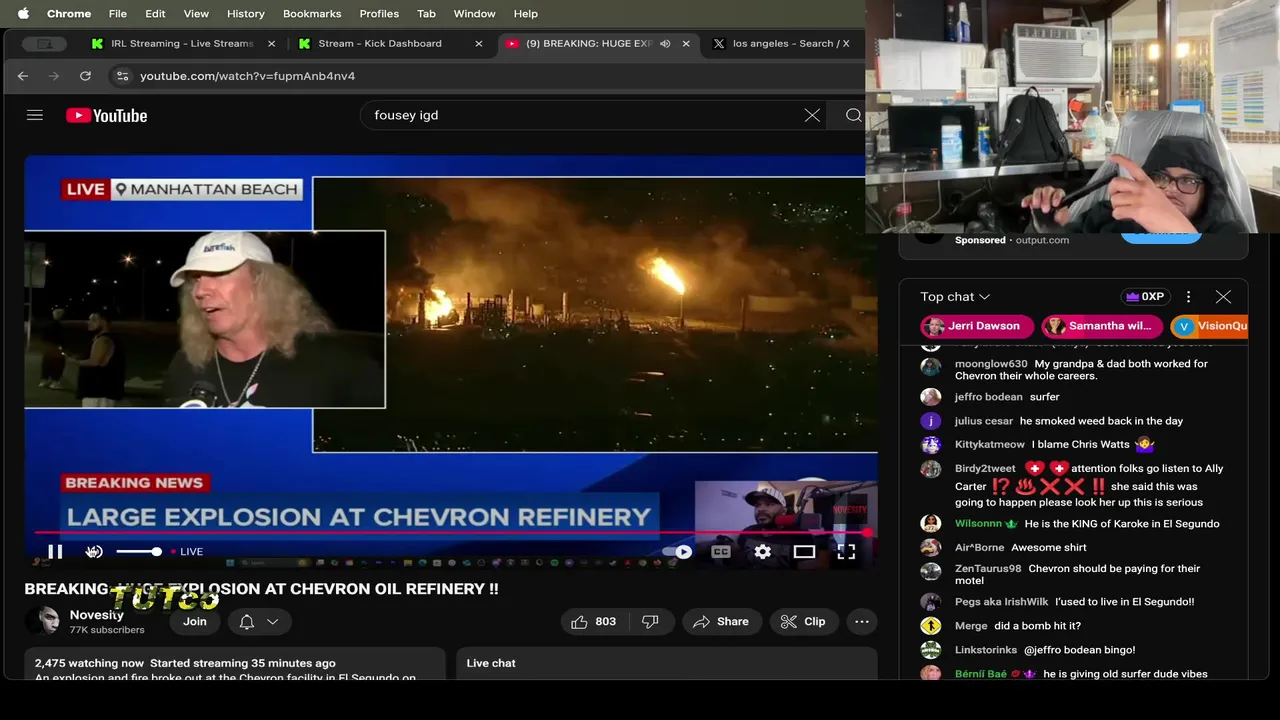Open the more actions three-dot menu below the video

pos(861,621)
